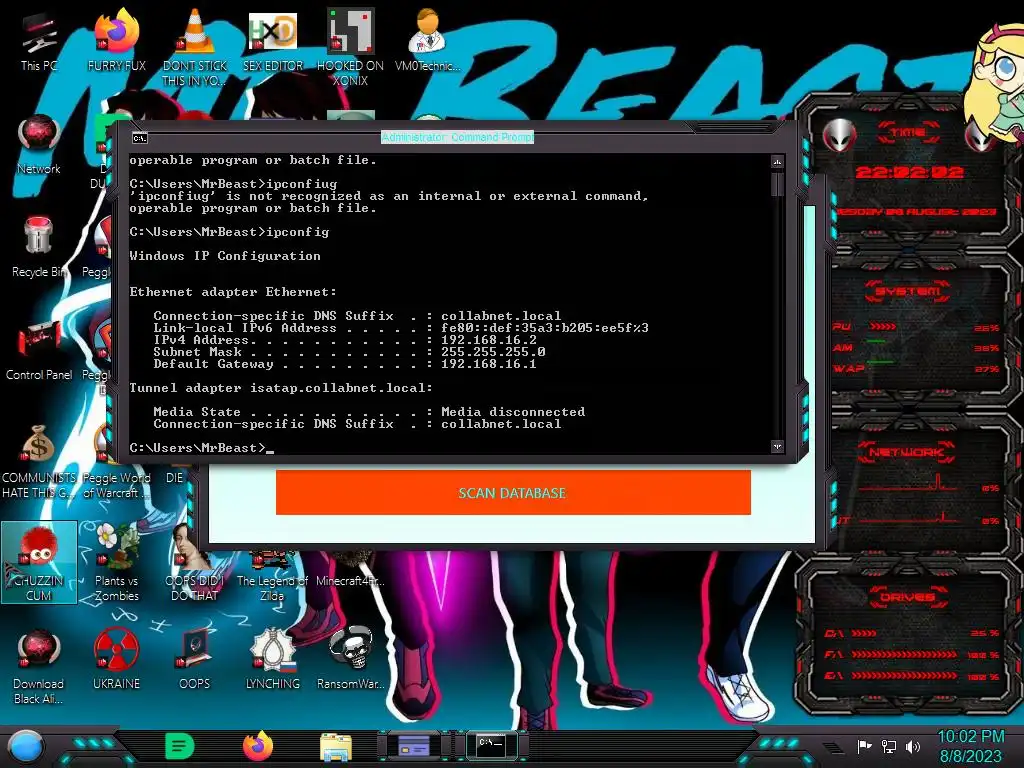Launch Firefox from the taskbar

(258, 746)
